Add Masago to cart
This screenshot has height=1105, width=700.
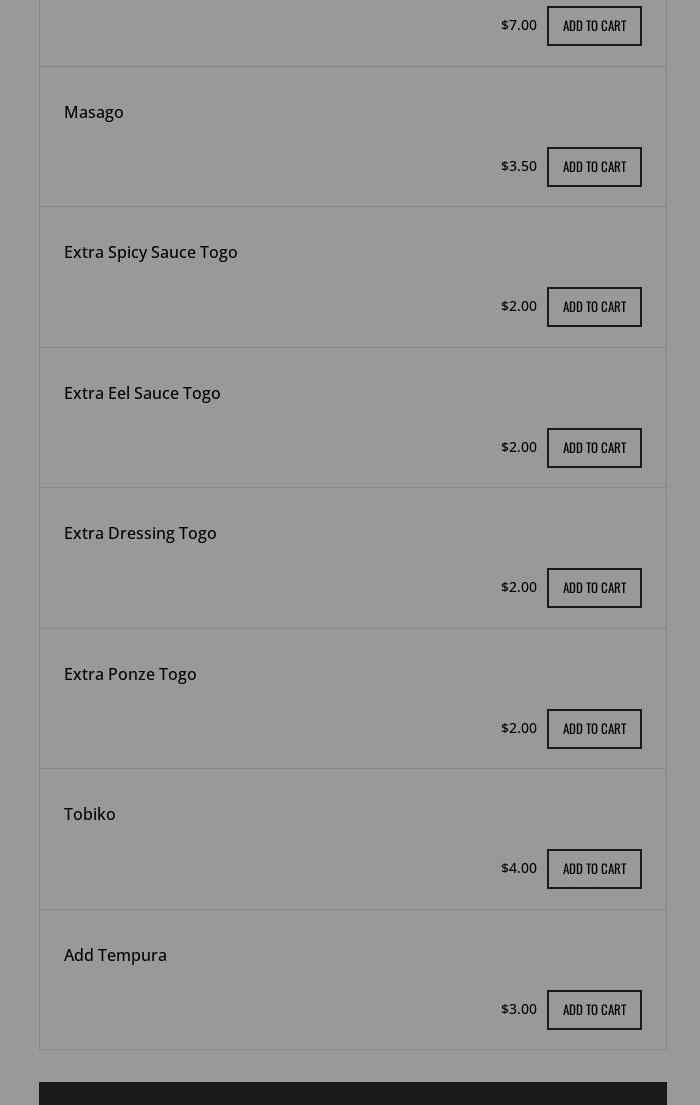coord(594,167)
